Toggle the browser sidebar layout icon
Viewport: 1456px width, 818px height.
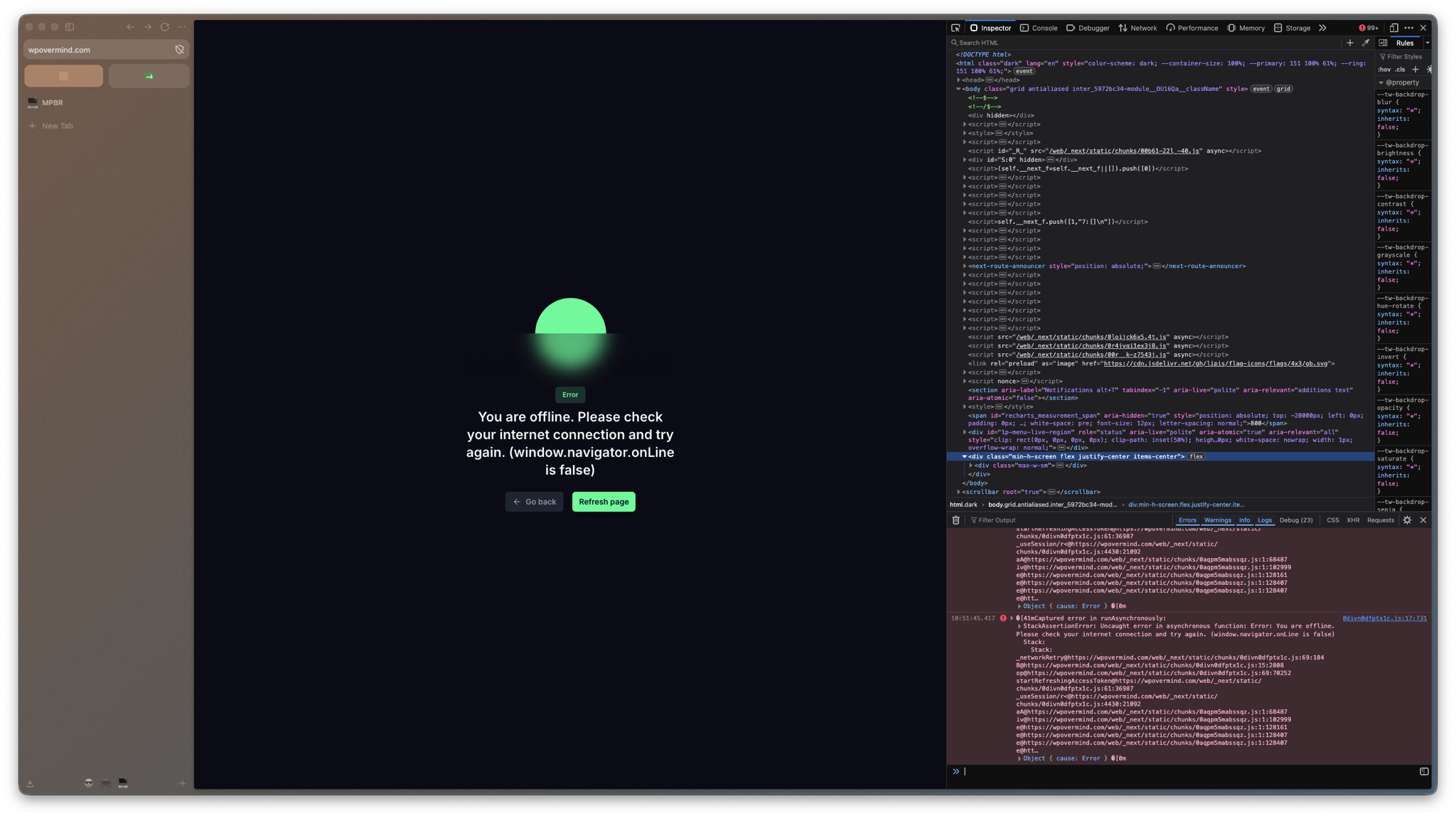[70, 27]
